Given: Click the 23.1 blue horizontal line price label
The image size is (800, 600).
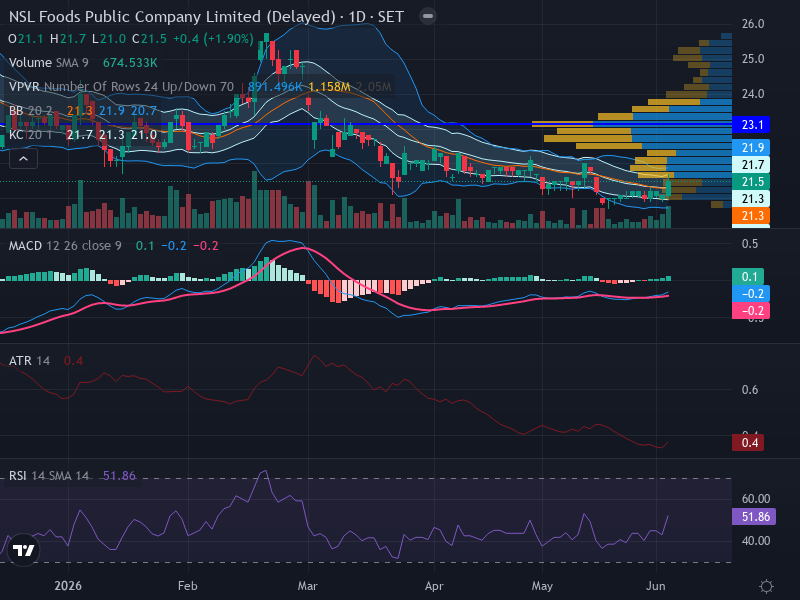Looking at the screenshot, I should [751, 124].
